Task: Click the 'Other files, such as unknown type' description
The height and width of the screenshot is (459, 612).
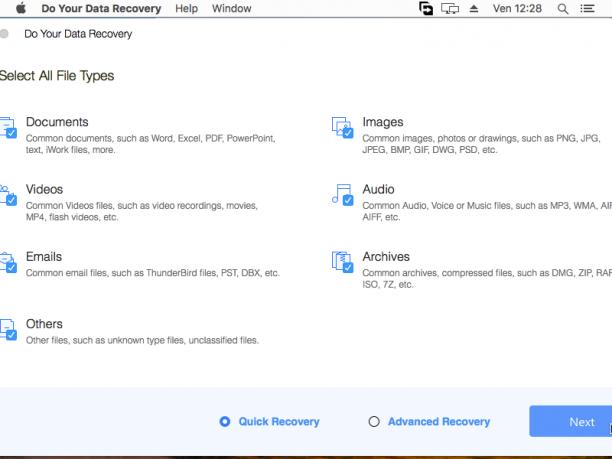Action: point(142,340)
